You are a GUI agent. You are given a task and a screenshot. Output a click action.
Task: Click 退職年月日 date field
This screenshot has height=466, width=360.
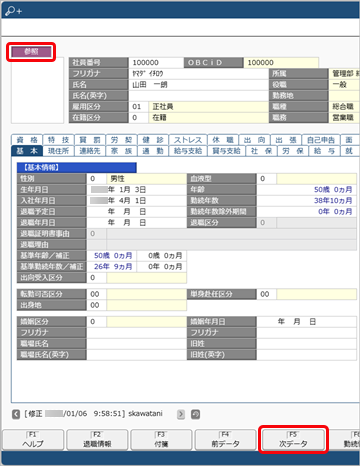click(136, 223)
